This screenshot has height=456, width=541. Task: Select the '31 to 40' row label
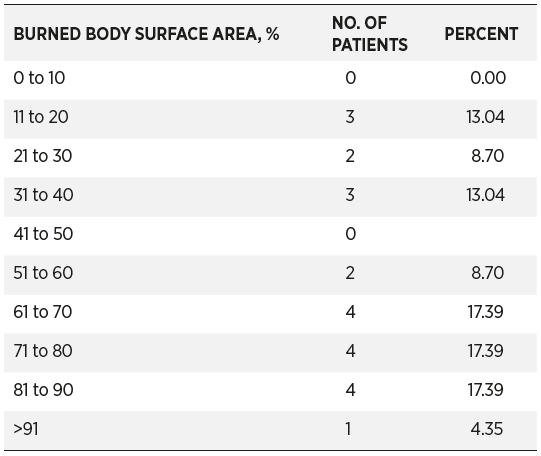click(x=43, y=195)
